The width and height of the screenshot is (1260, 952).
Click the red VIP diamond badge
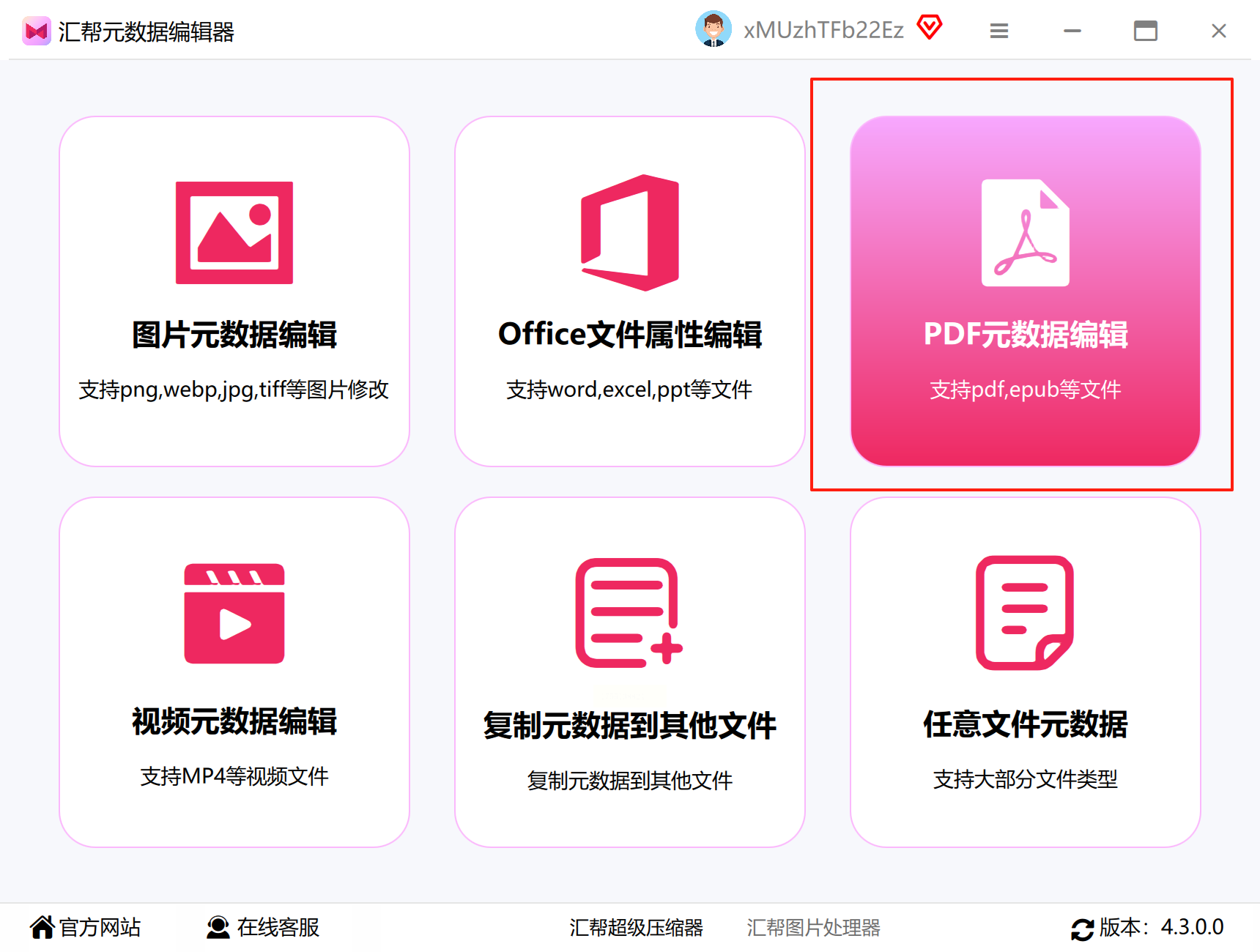tap(930, 28)
